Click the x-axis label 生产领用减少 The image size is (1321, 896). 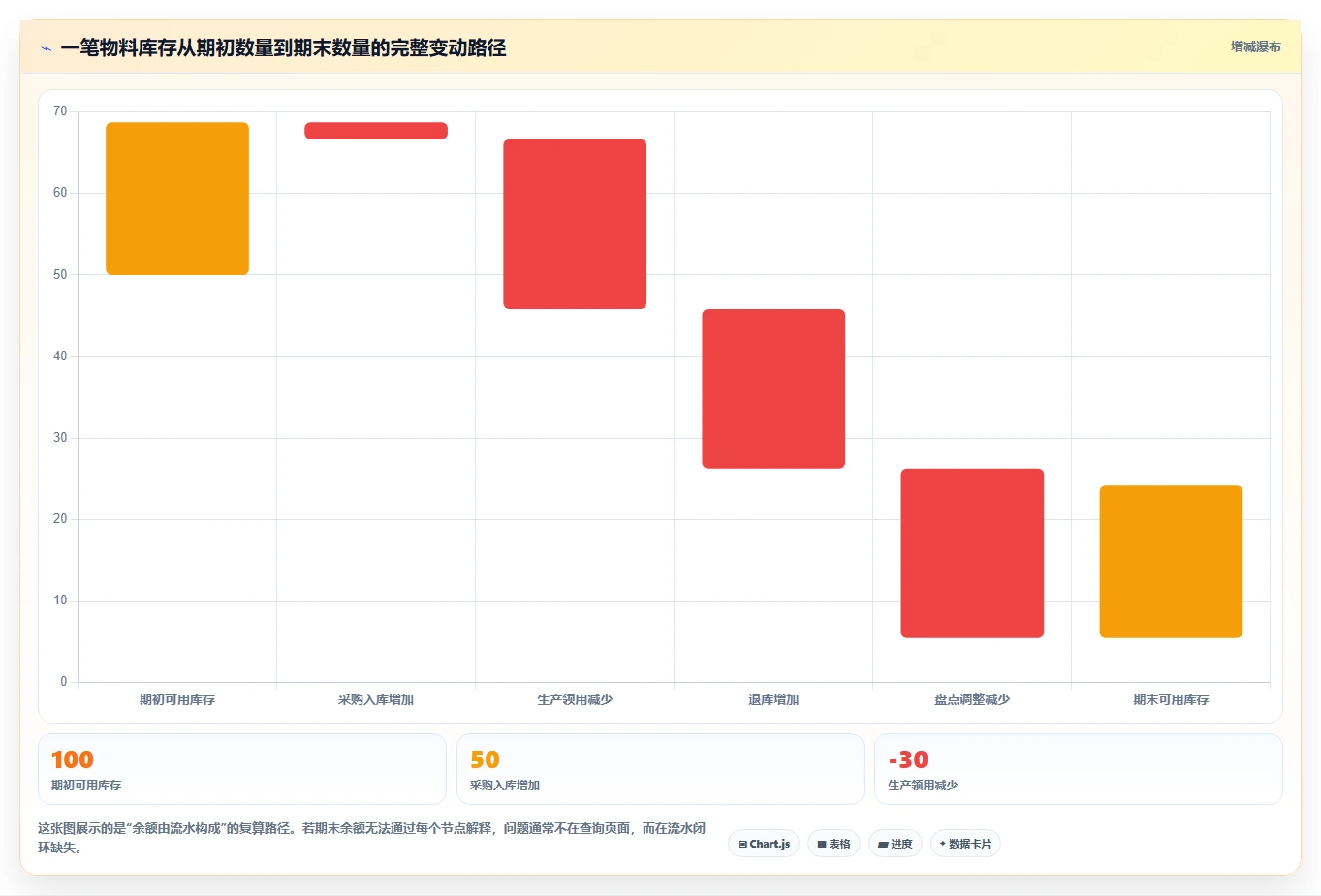[x=575, y=699]
